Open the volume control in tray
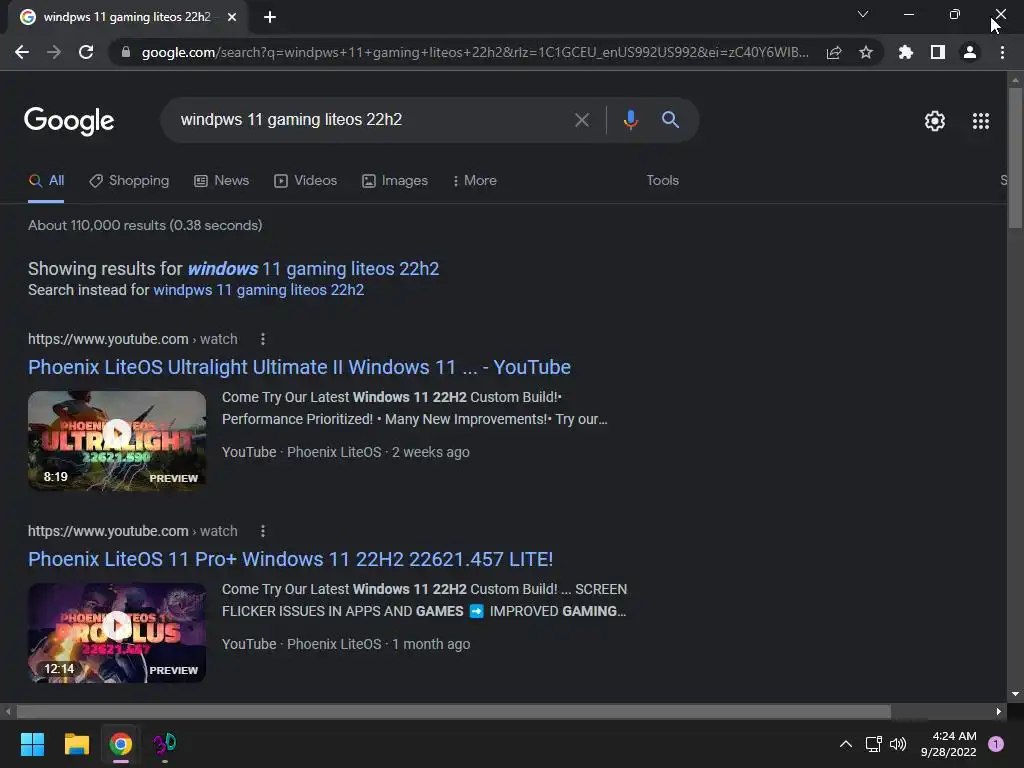This screenshot has width=1024, height=768. 898,744
